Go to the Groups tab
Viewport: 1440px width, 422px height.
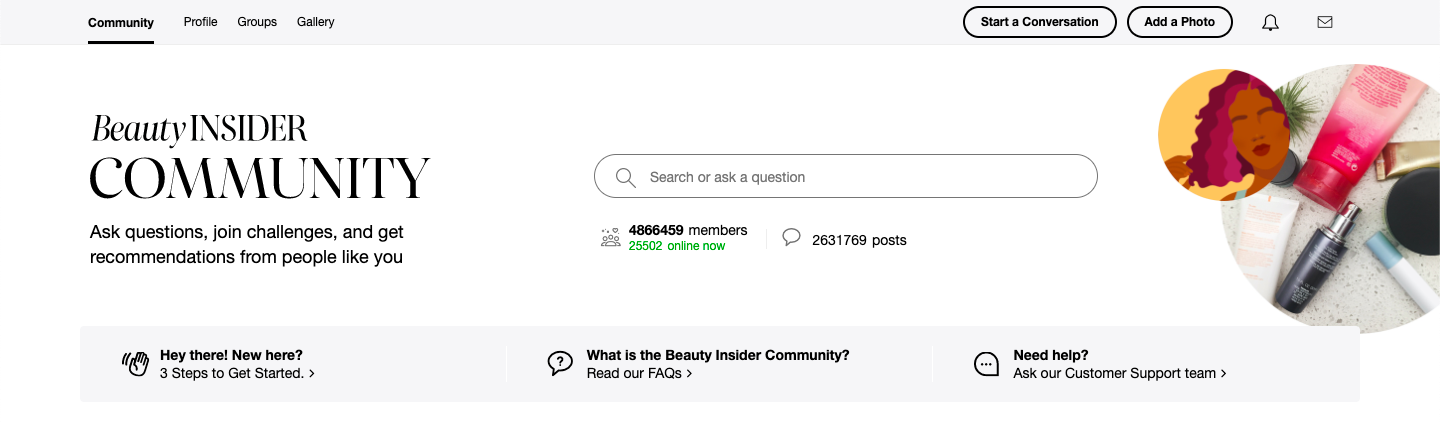[x=257, y=22]
